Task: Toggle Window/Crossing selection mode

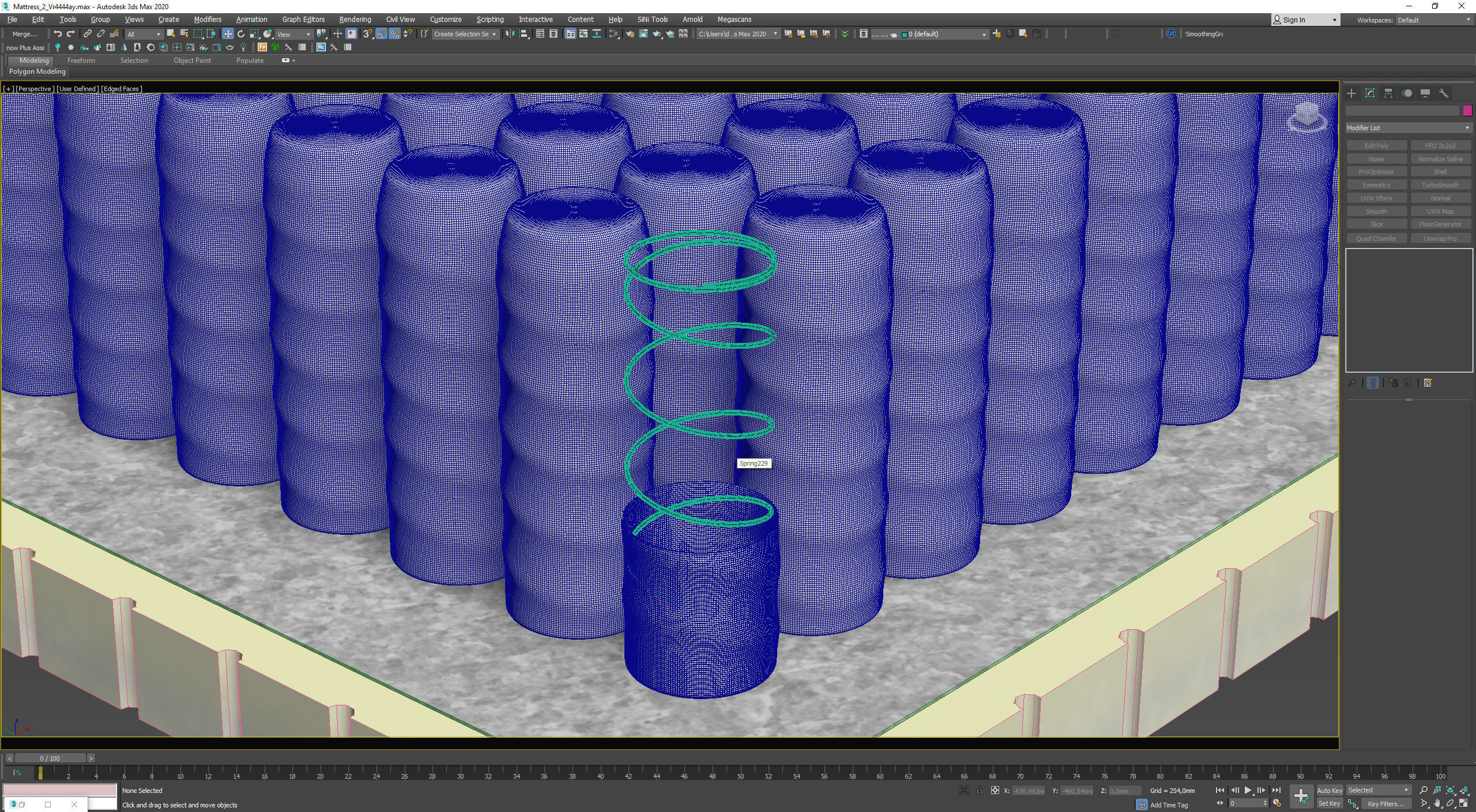Action: (211, 34)
